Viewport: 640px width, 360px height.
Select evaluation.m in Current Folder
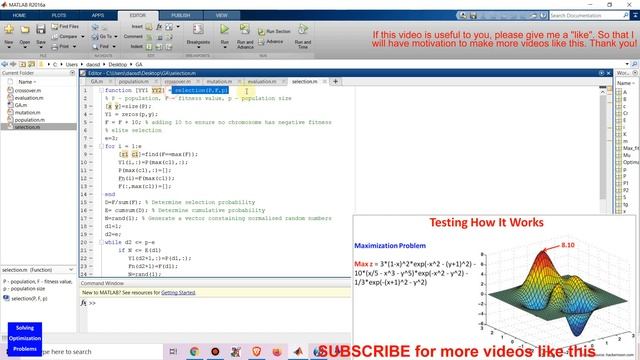click(29, 98)
